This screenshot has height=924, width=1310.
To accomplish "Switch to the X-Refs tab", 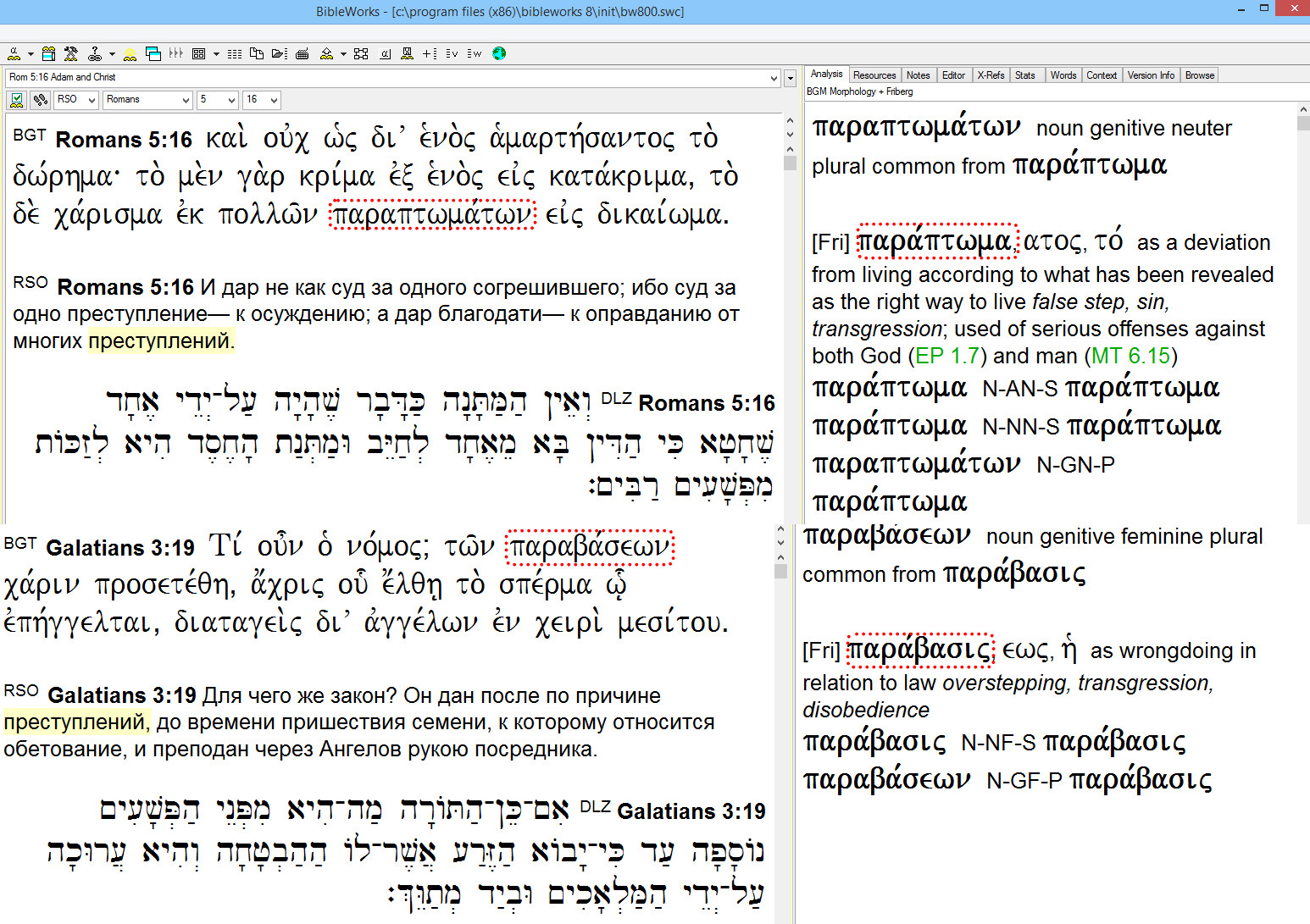I will click(991, 75).
